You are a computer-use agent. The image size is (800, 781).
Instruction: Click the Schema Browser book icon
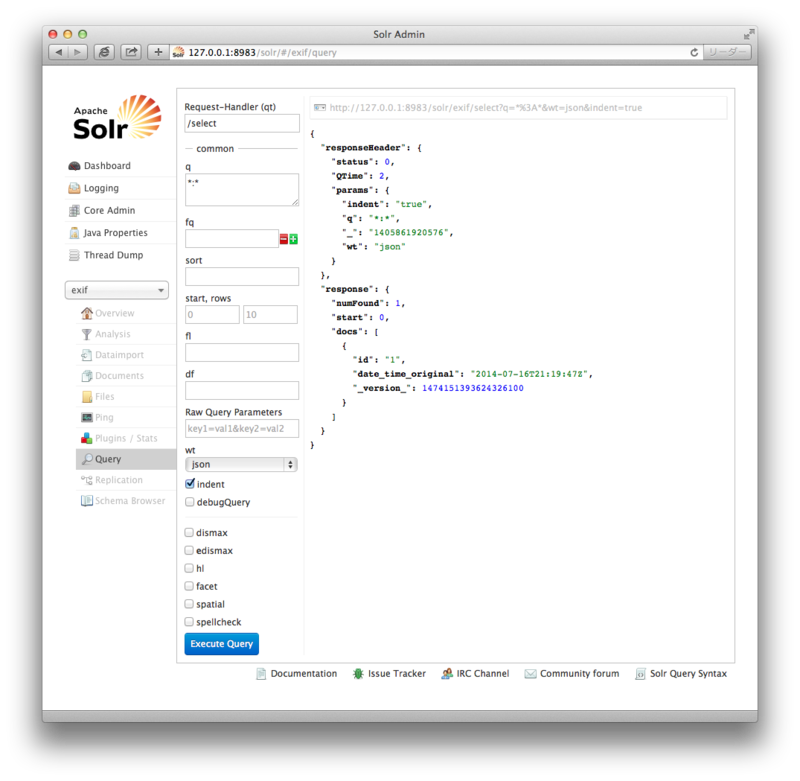tap(87, 501)
